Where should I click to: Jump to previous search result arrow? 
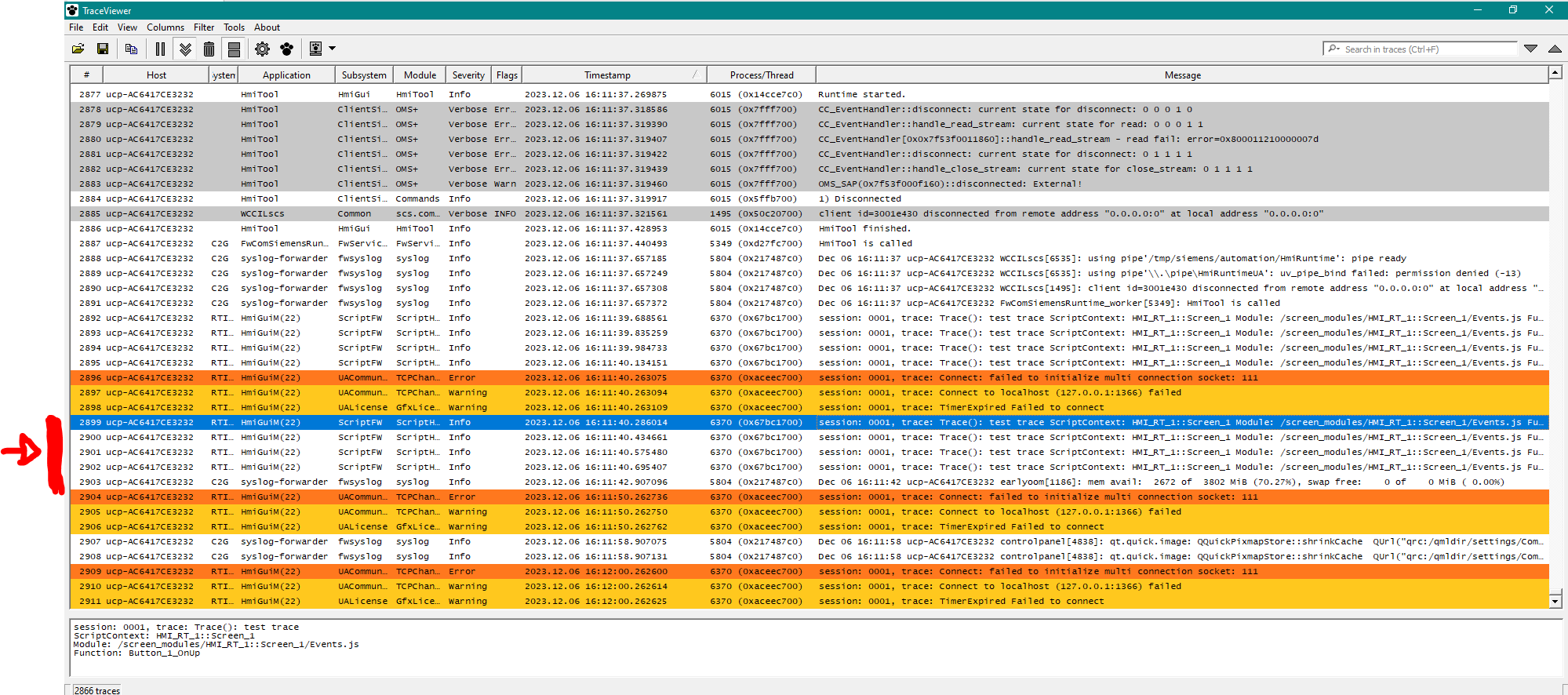pyautogui.click(x=1555, y=49)
